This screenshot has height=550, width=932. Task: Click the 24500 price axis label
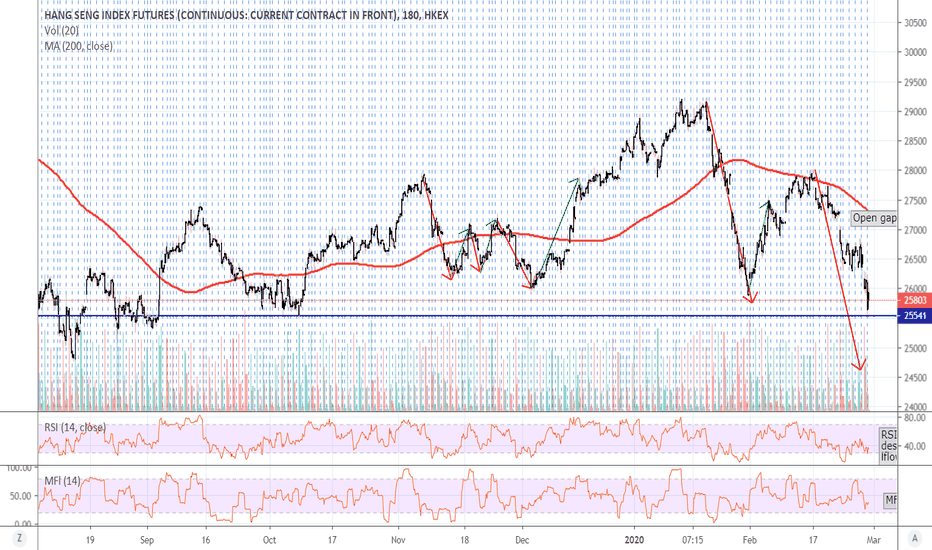pos(915,378)
